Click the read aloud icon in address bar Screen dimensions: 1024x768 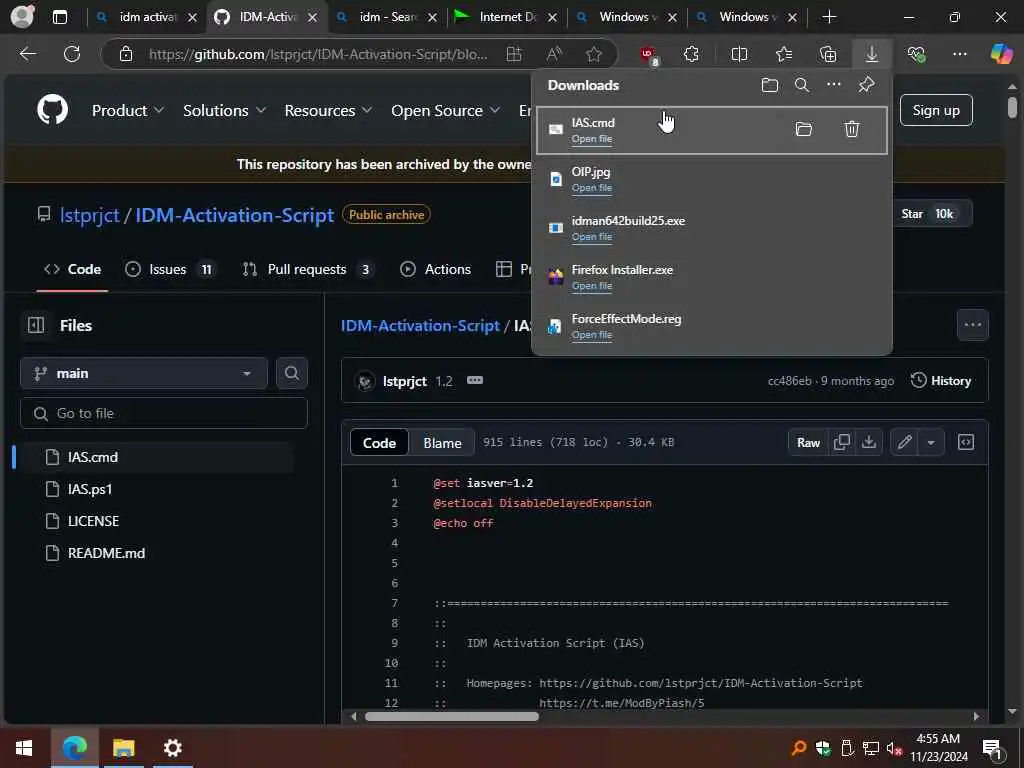click(x=554, y=54)
